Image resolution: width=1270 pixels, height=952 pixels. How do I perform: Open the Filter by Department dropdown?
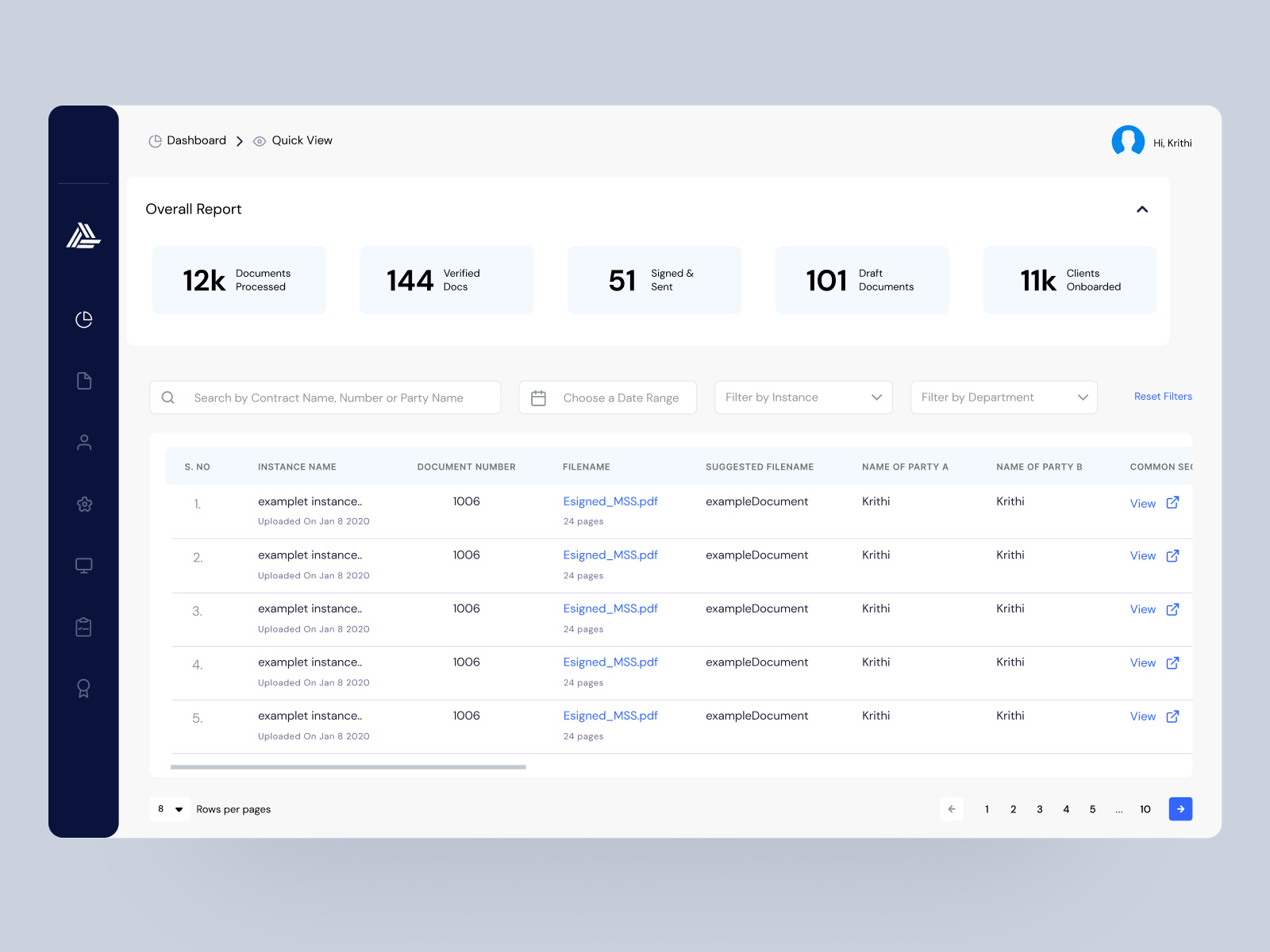click(x=1003, y=397)
